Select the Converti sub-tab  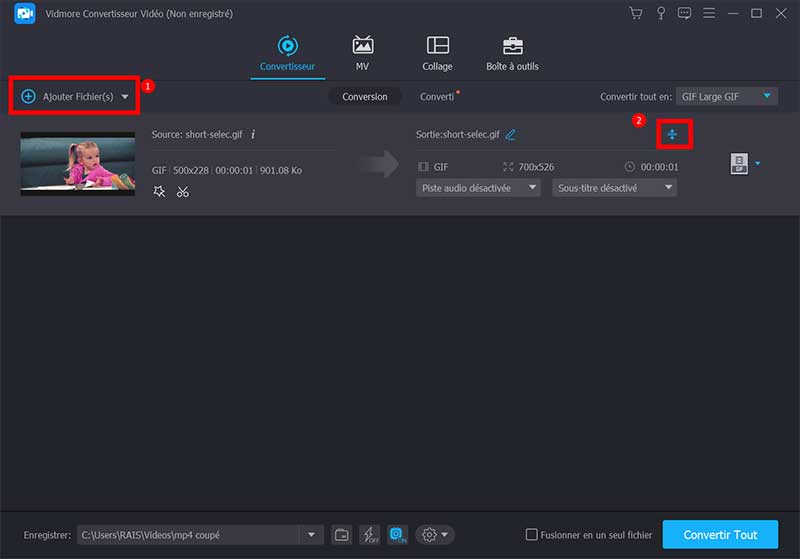click(x=437, y=96)
